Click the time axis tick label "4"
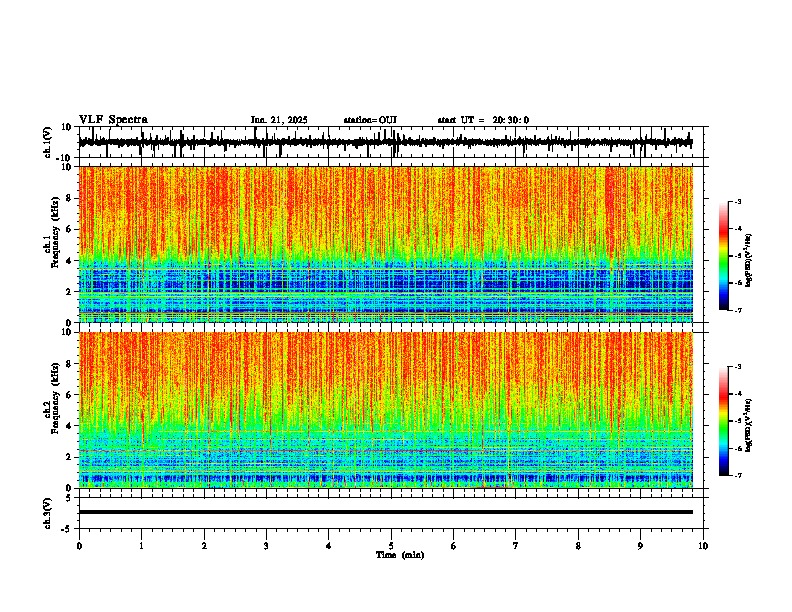This screenshot has width=792, height=612. [x=328, y=546]
